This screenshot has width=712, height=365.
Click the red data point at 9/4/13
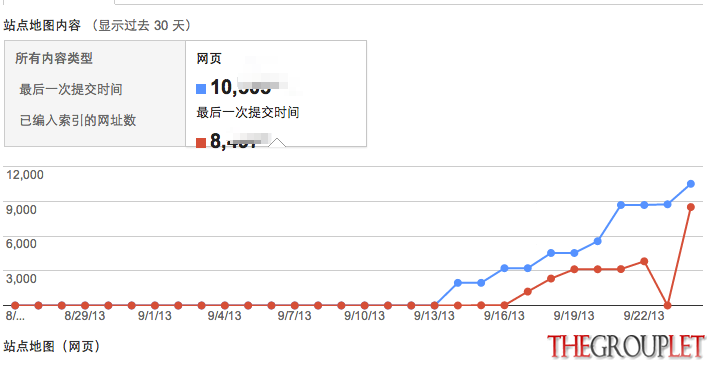(225, 306)
